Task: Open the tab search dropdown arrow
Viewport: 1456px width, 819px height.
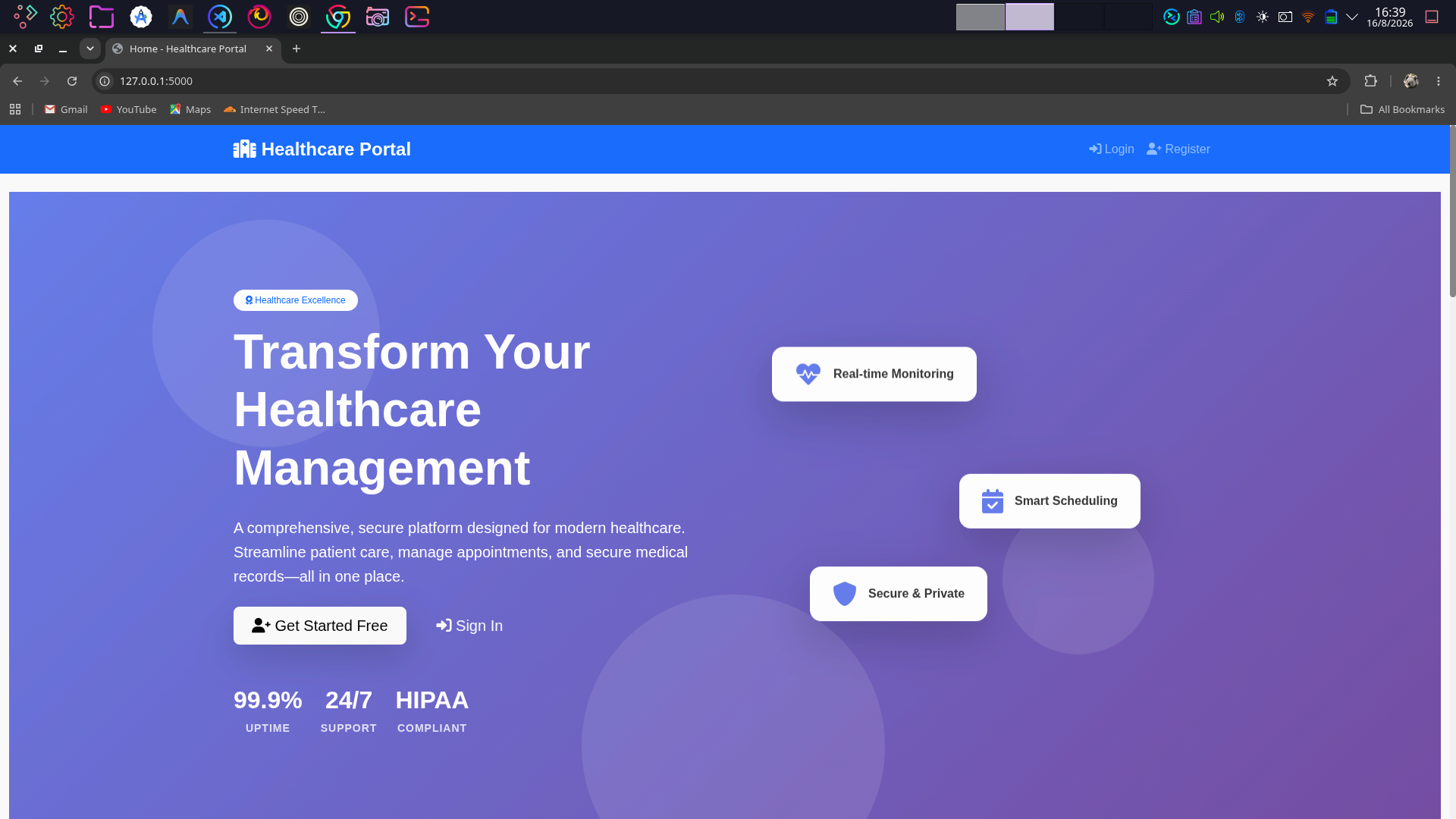Action: point(90,49)
